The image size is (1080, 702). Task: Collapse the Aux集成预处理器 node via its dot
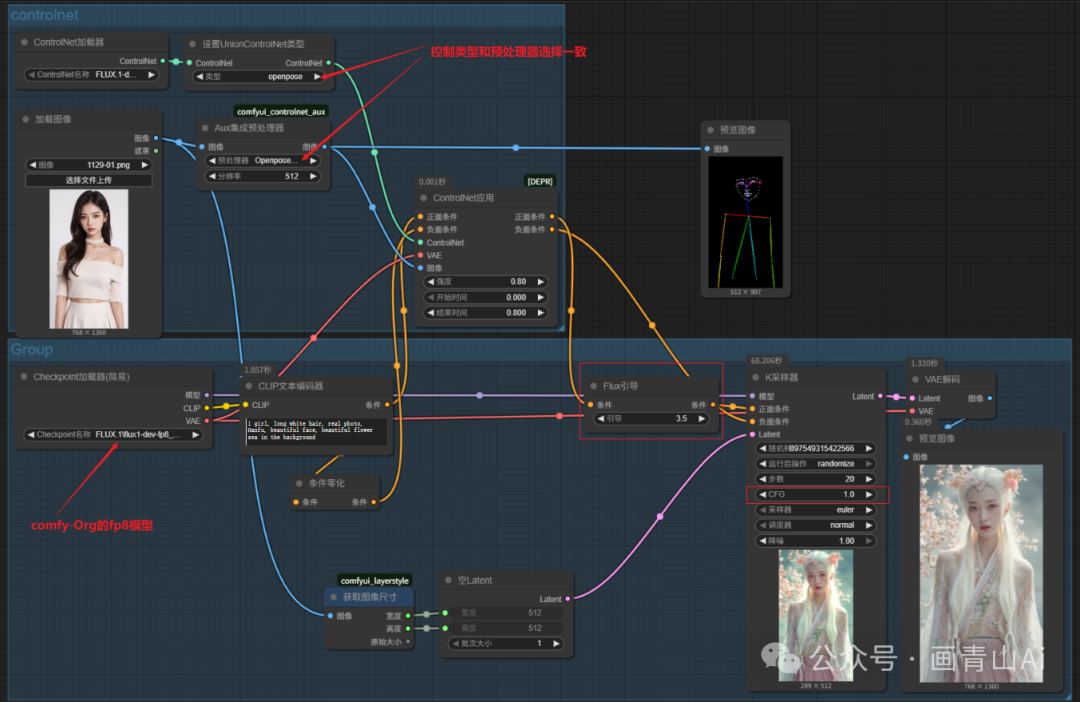point(205,128)
